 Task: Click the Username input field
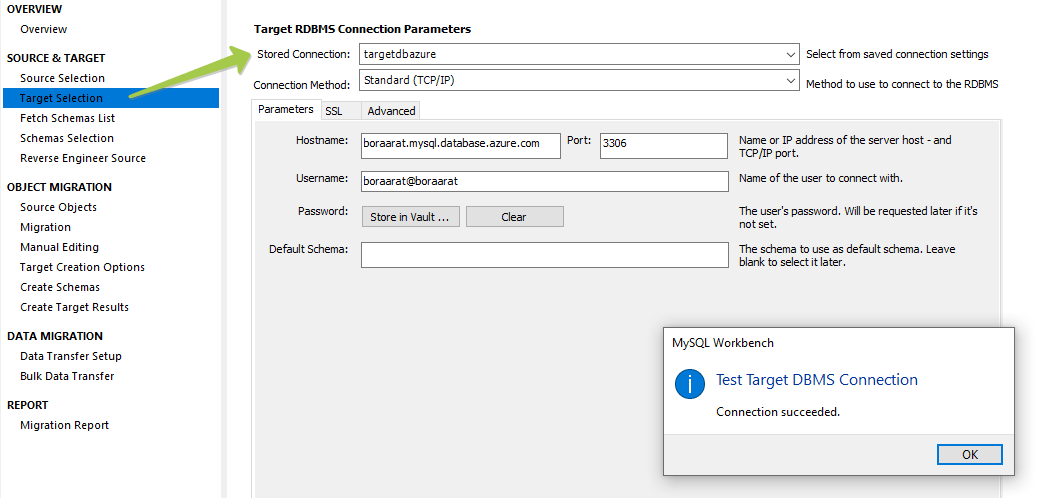point(545,181)
